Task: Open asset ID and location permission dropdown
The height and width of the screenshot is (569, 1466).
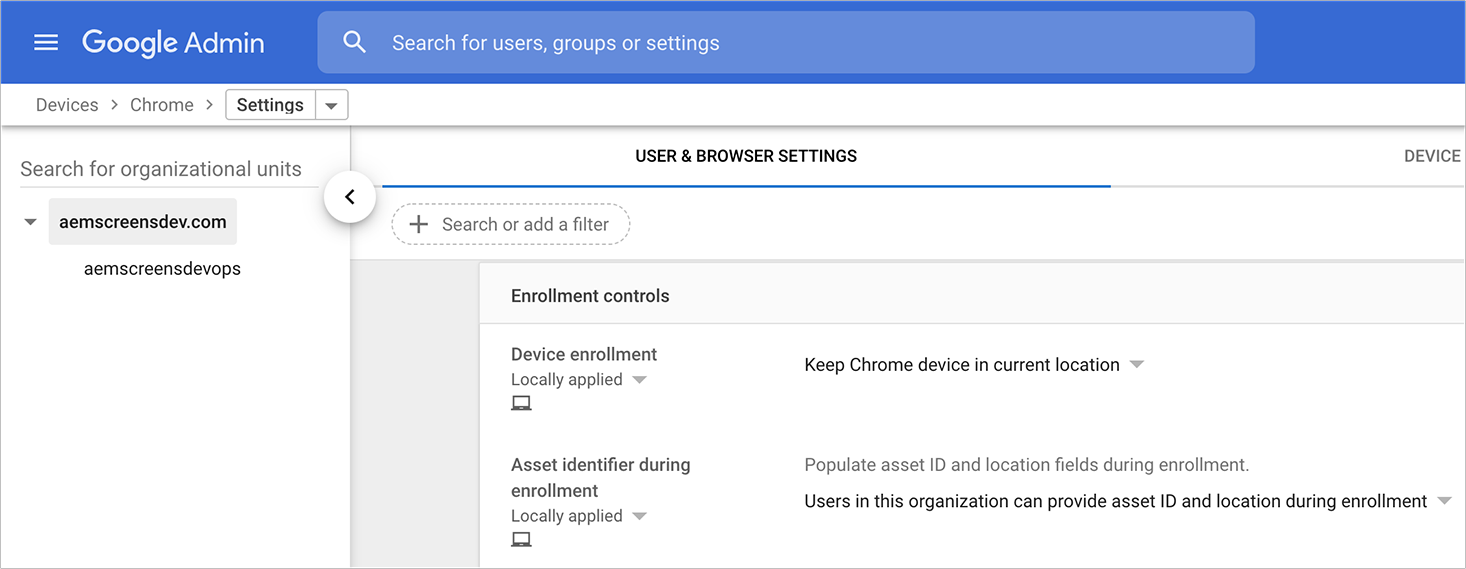Action: click(1443, 501)
